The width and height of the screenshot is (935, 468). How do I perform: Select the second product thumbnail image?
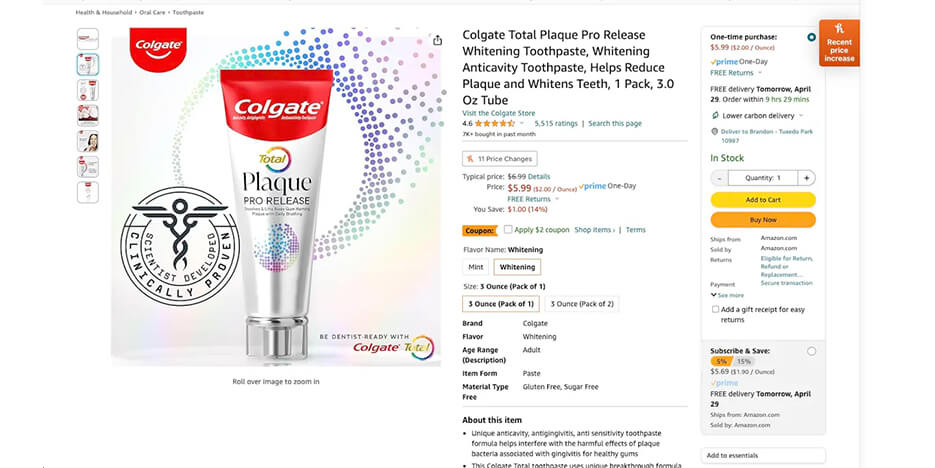(x=88, y=64)
